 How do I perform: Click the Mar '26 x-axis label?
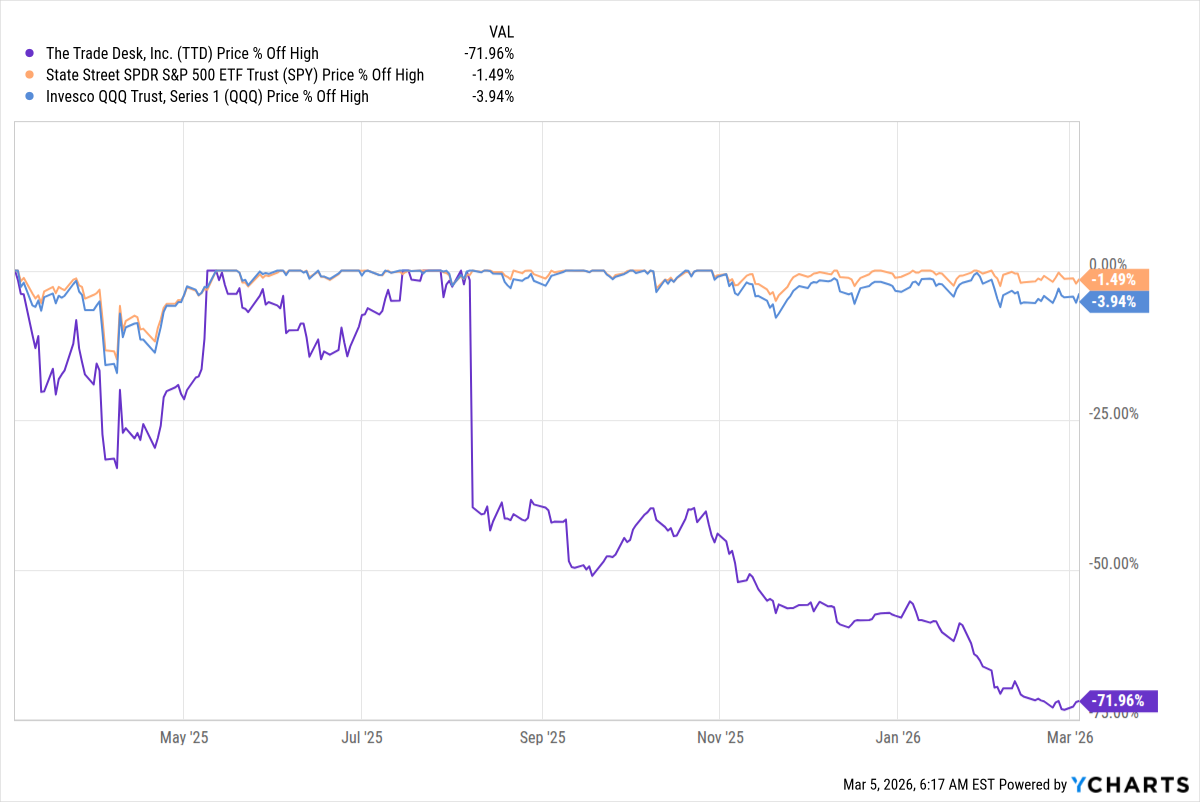tap(1070, 739)
